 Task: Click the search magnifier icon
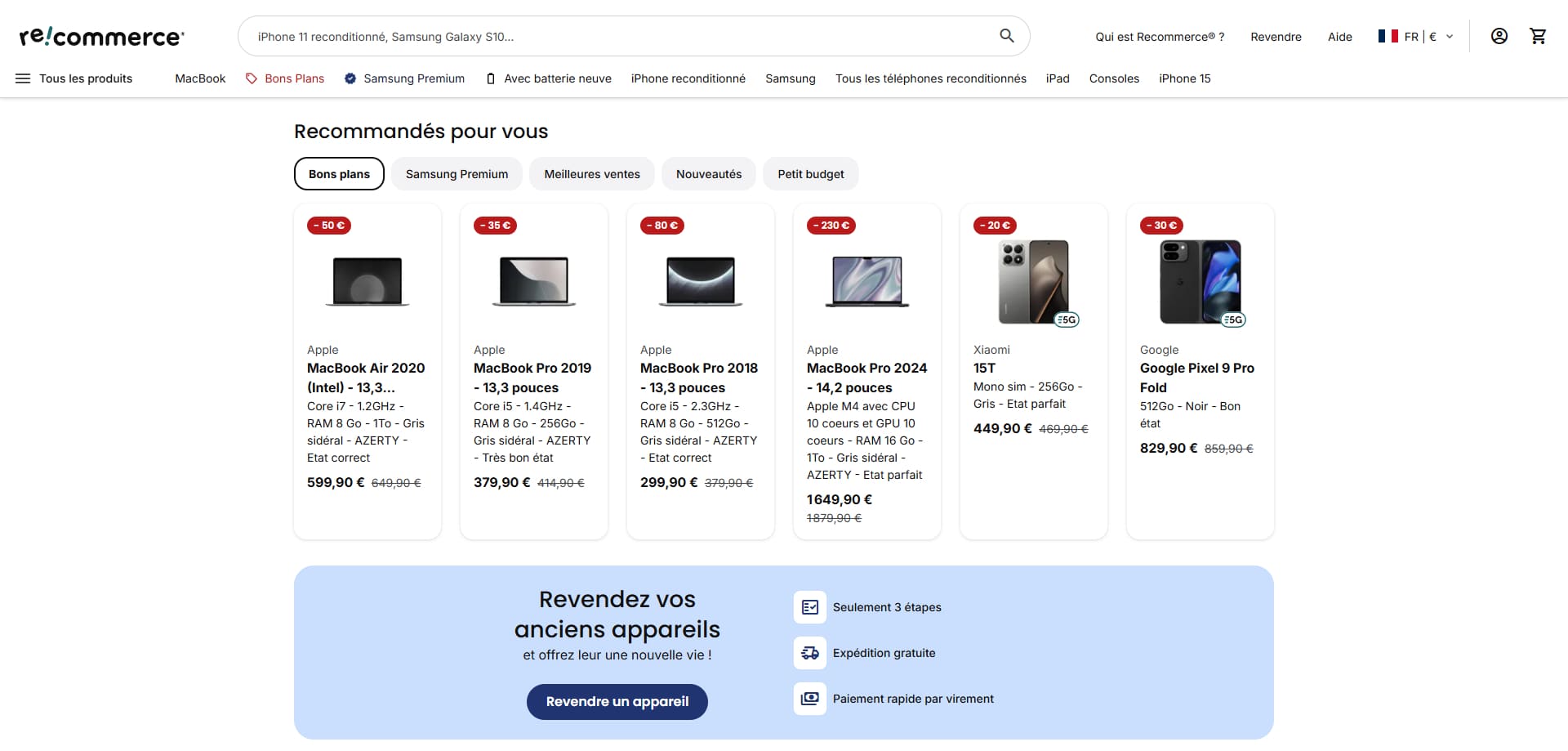click(x=1007, y=36)
